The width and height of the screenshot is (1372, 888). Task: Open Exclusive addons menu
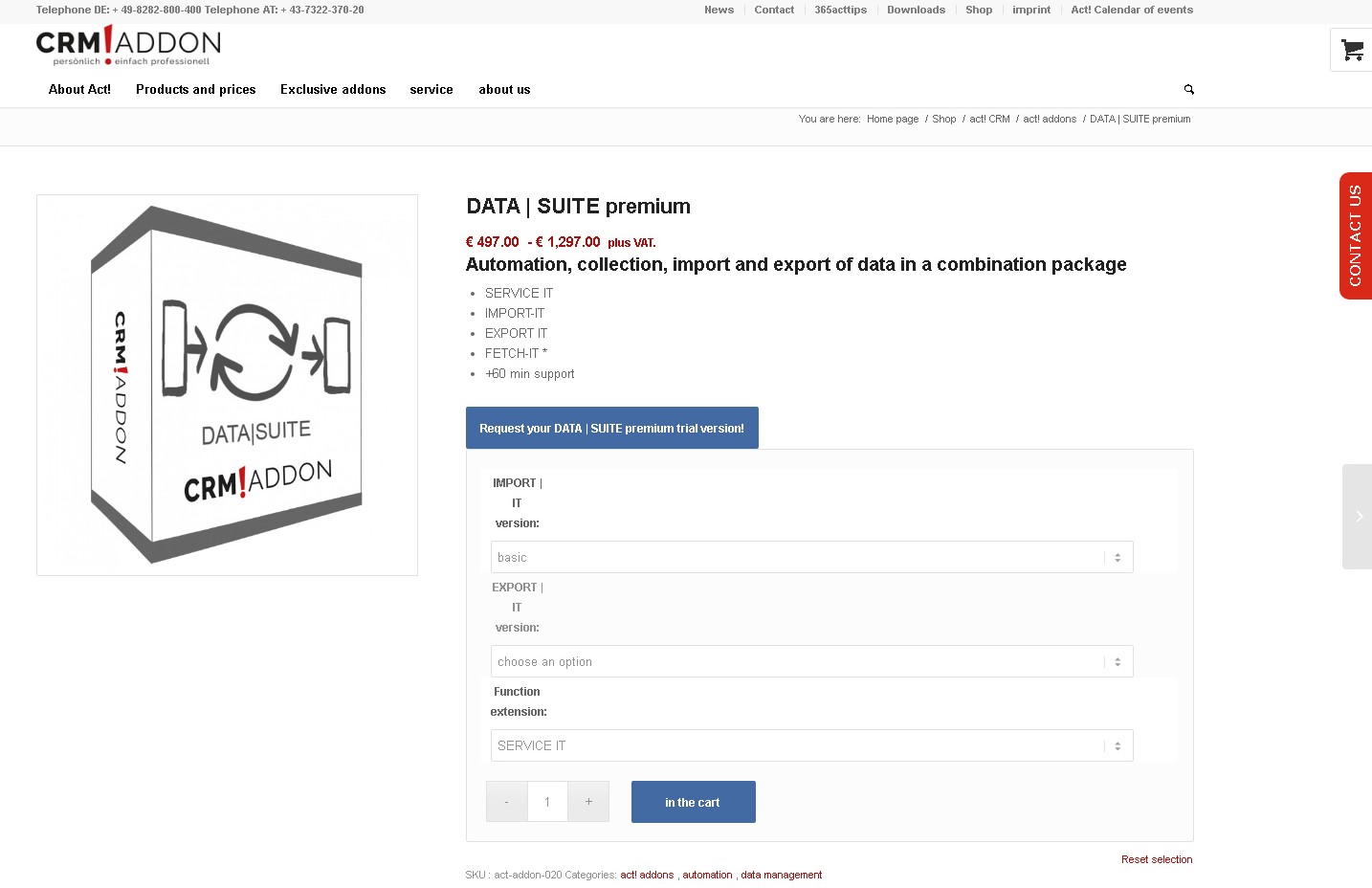[333, 89]
